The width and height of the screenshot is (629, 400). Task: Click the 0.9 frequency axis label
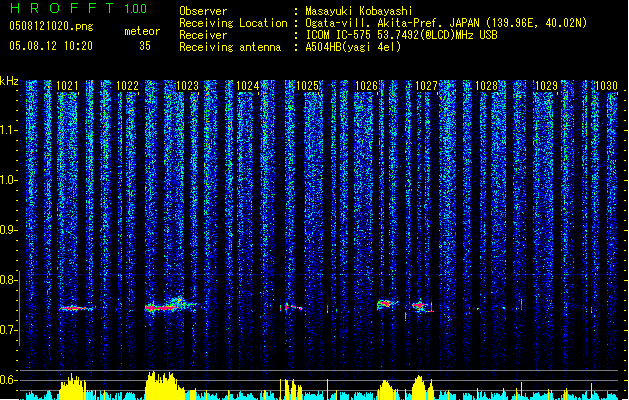9,230
